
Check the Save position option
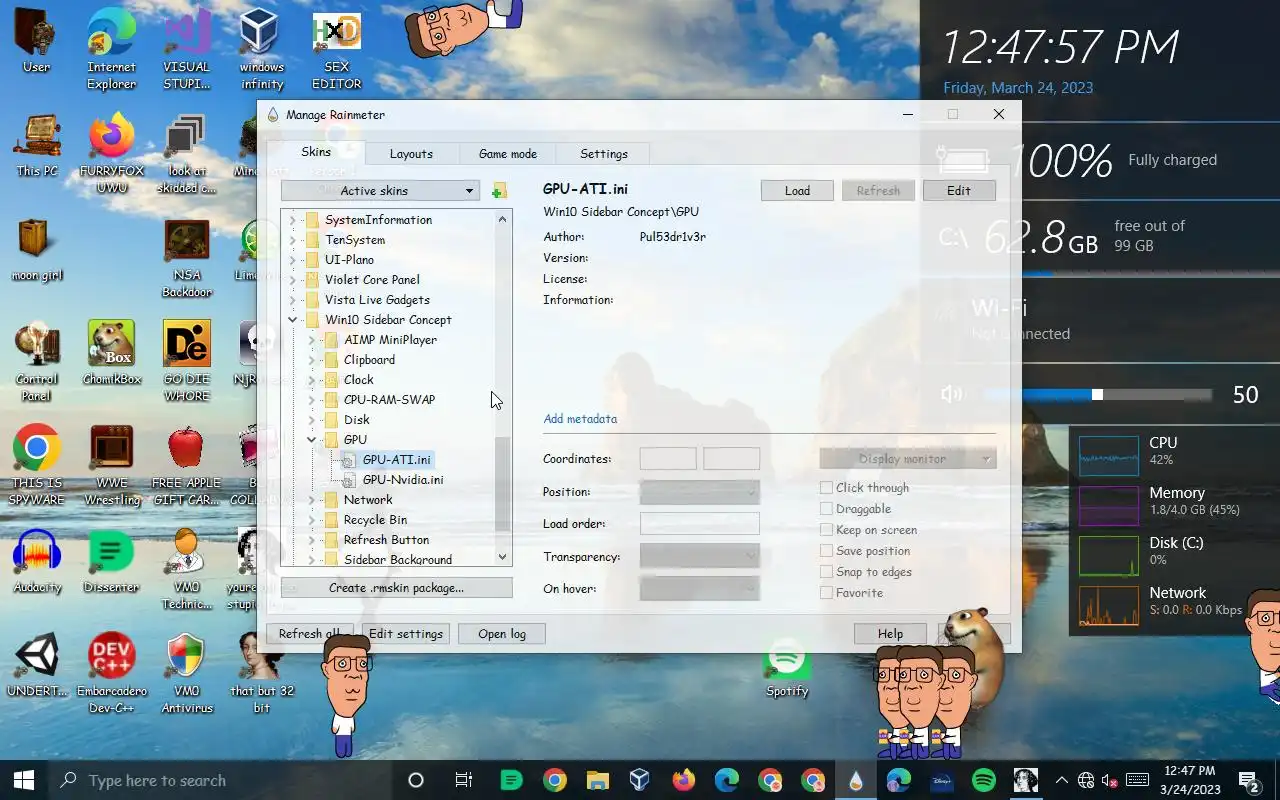click(x=826, y=551)
